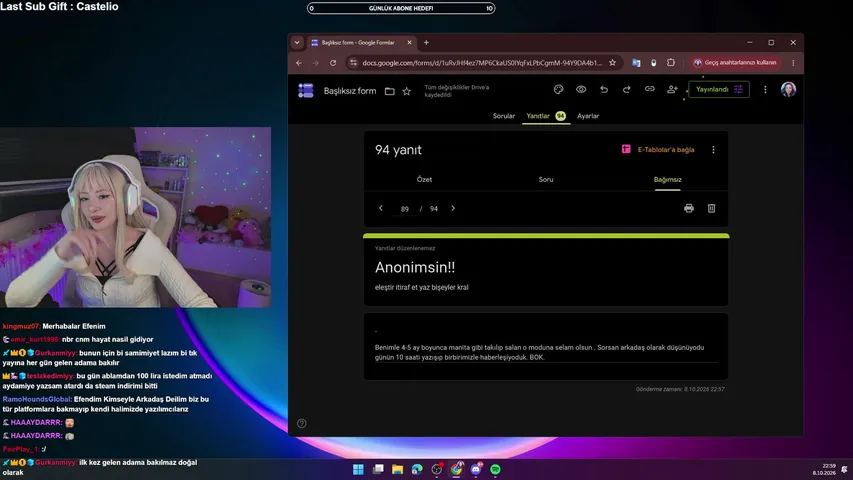Switch to the Sorular tab
853x480 pixels.
pos(504,116)
